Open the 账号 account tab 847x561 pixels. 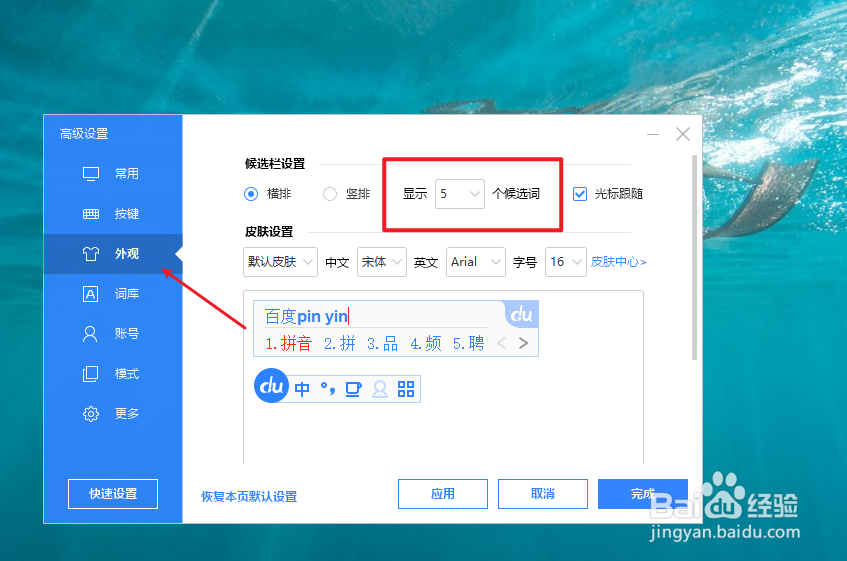[113, 334]
